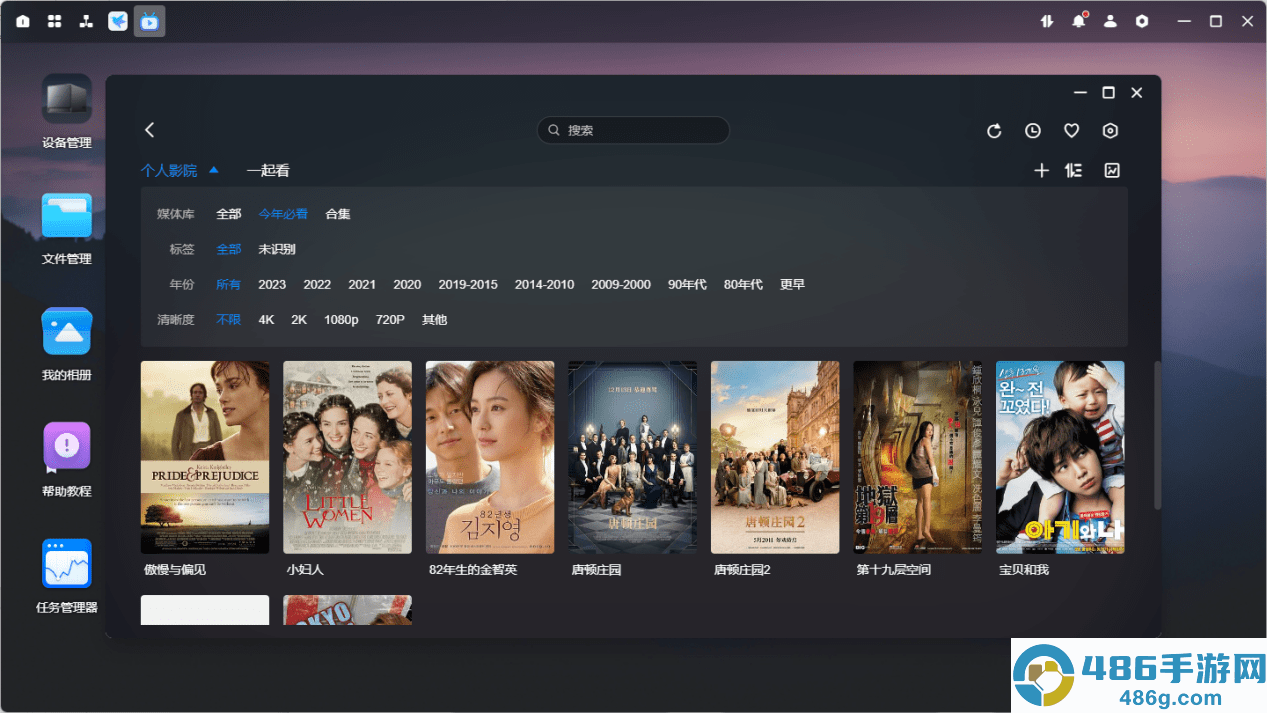Open the video app settings hexagon icon
Image resolution: width=1267 pixels, height=713 pixels.
1110,131
